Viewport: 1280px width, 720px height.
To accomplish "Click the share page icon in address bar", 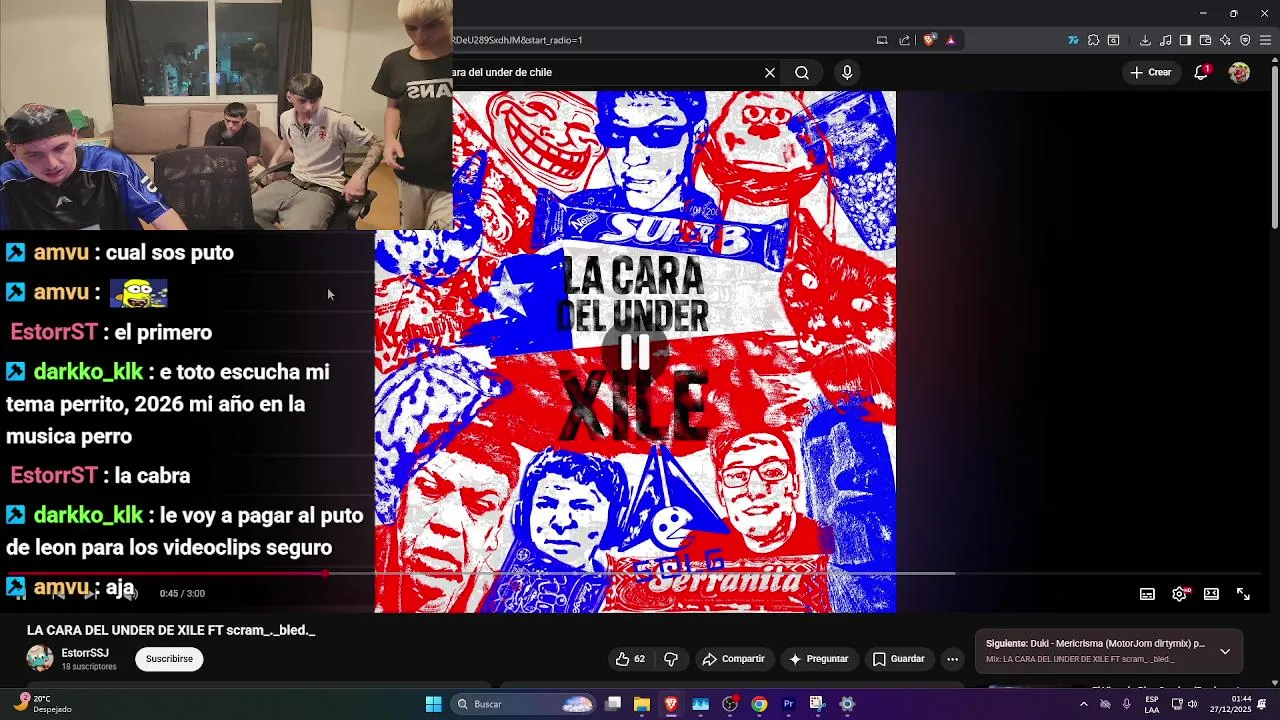I will tap(905, 40).
